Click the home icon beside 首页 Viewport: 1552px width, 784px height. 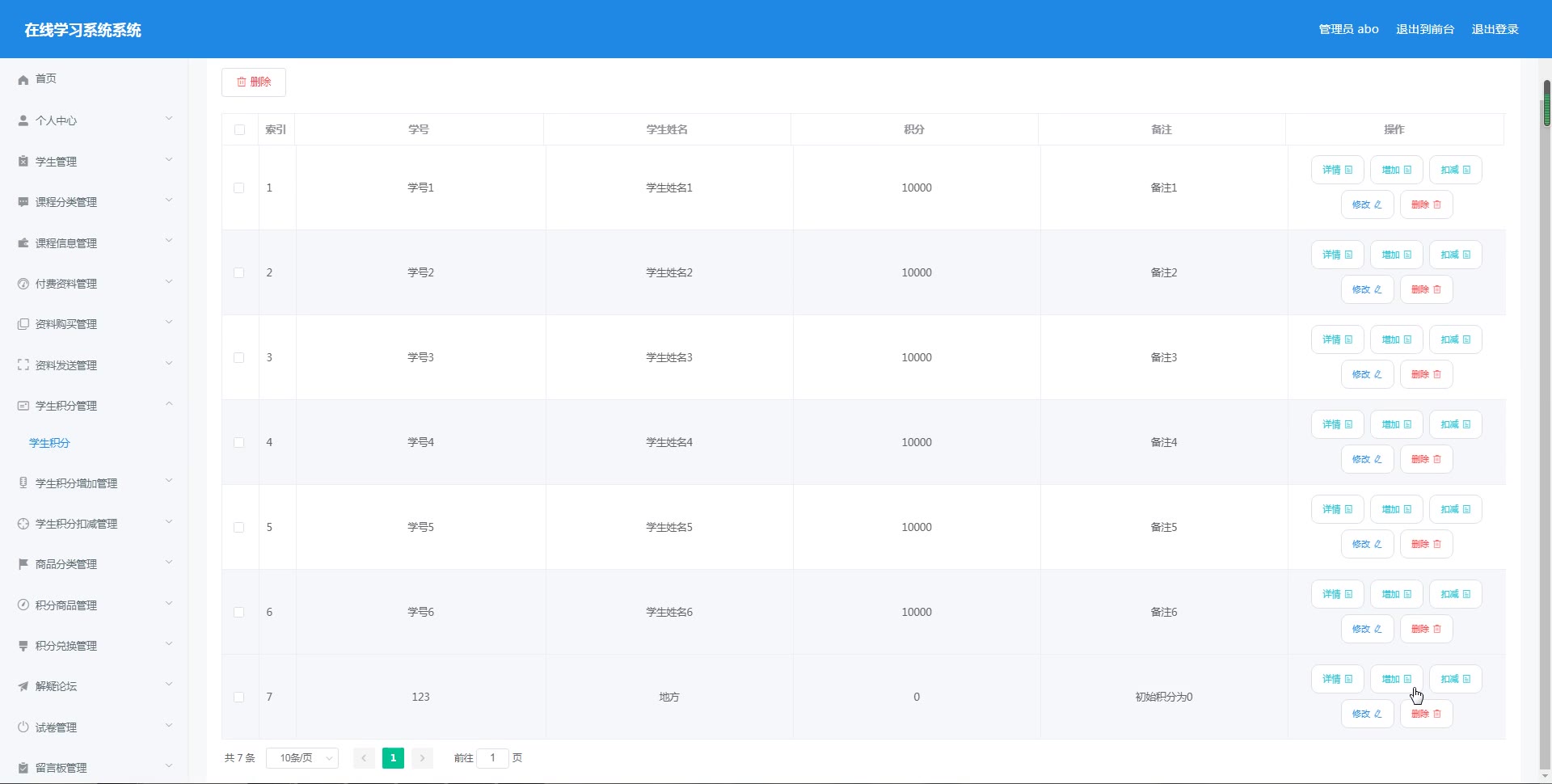pos(23,79)
